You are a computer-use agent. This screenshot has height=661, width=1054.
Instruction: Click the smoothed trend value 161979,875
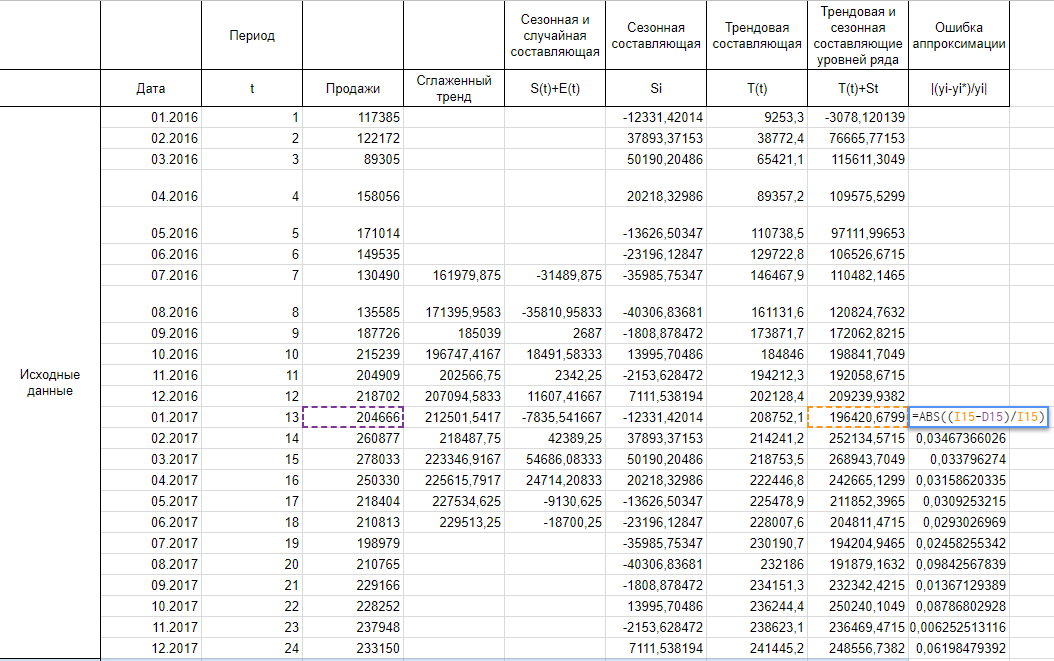pos(453,275)
